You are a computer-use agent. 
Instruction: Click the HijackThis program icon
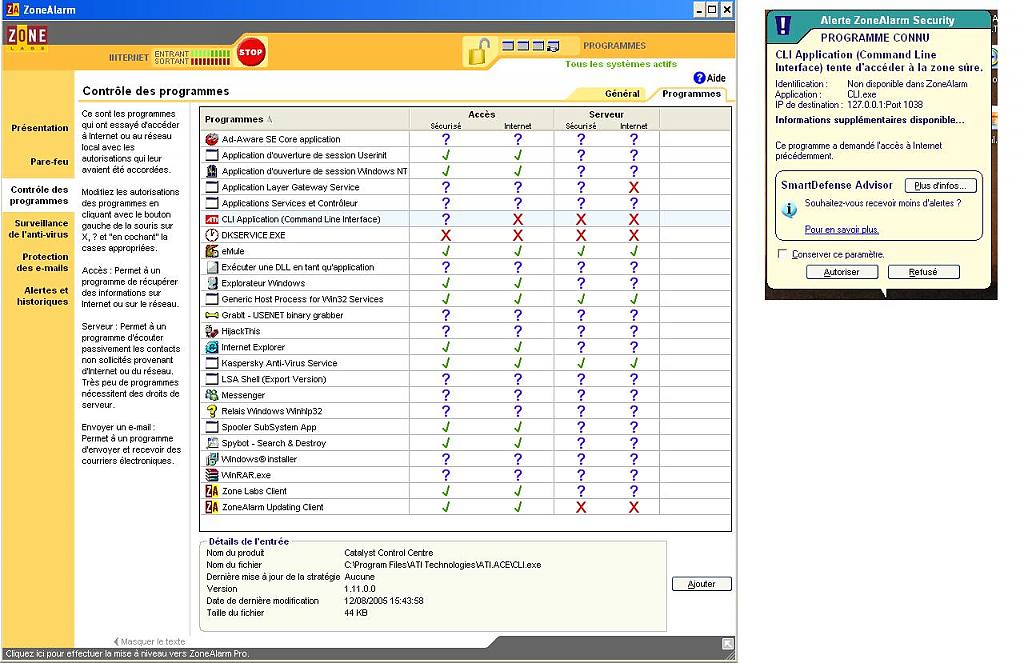tap(212, 331)
